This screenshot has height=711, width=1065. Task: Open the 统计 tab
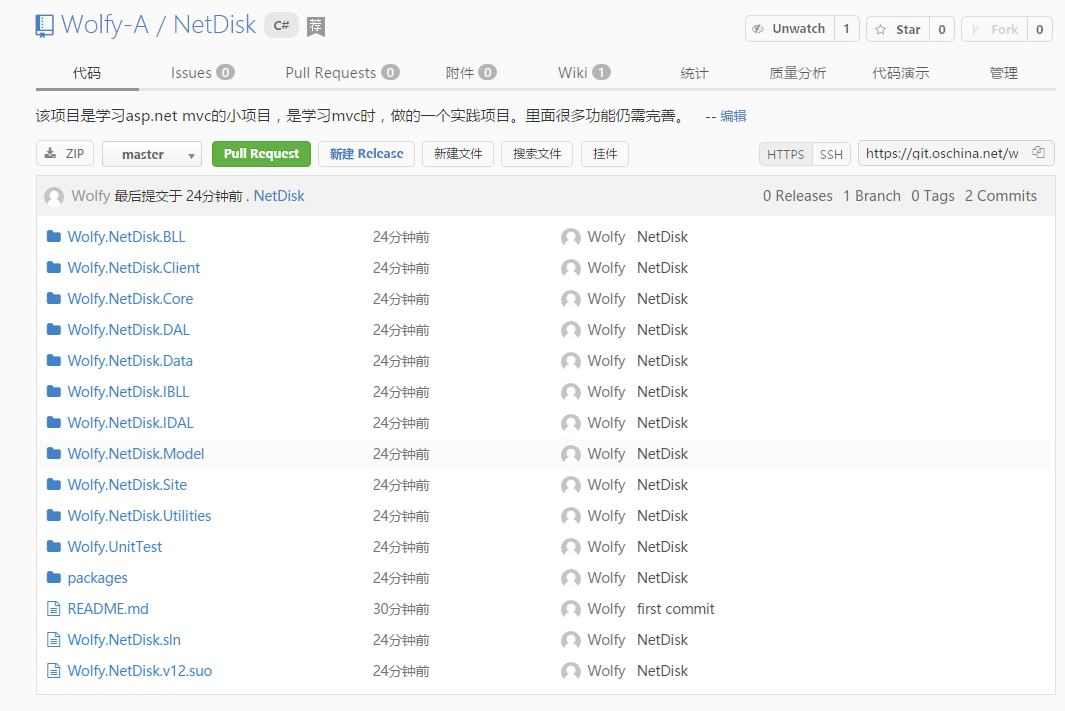coord(694,73)
